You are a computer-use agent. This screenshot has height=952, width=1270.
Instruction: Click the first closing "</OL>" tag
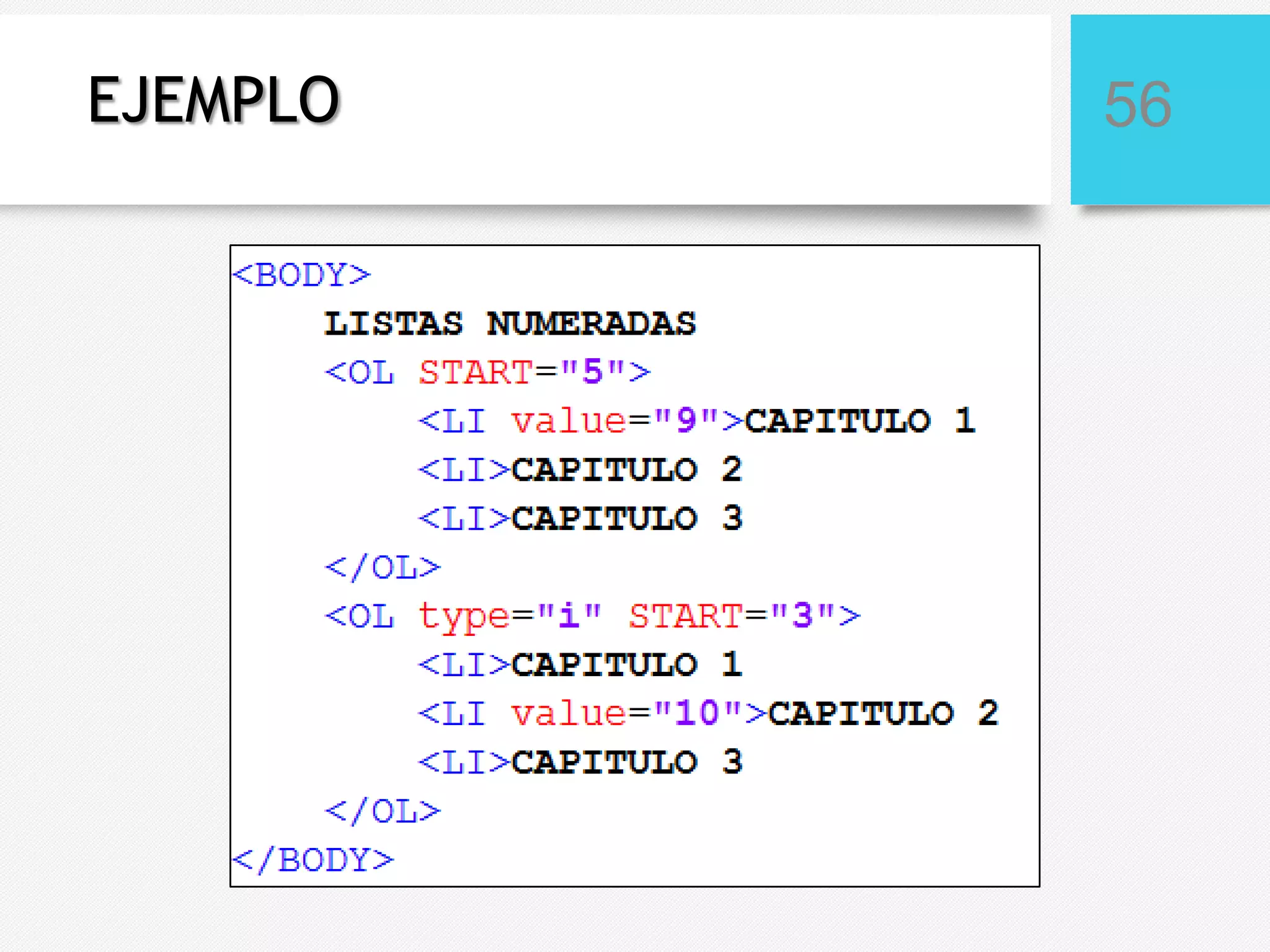(383, 567)
